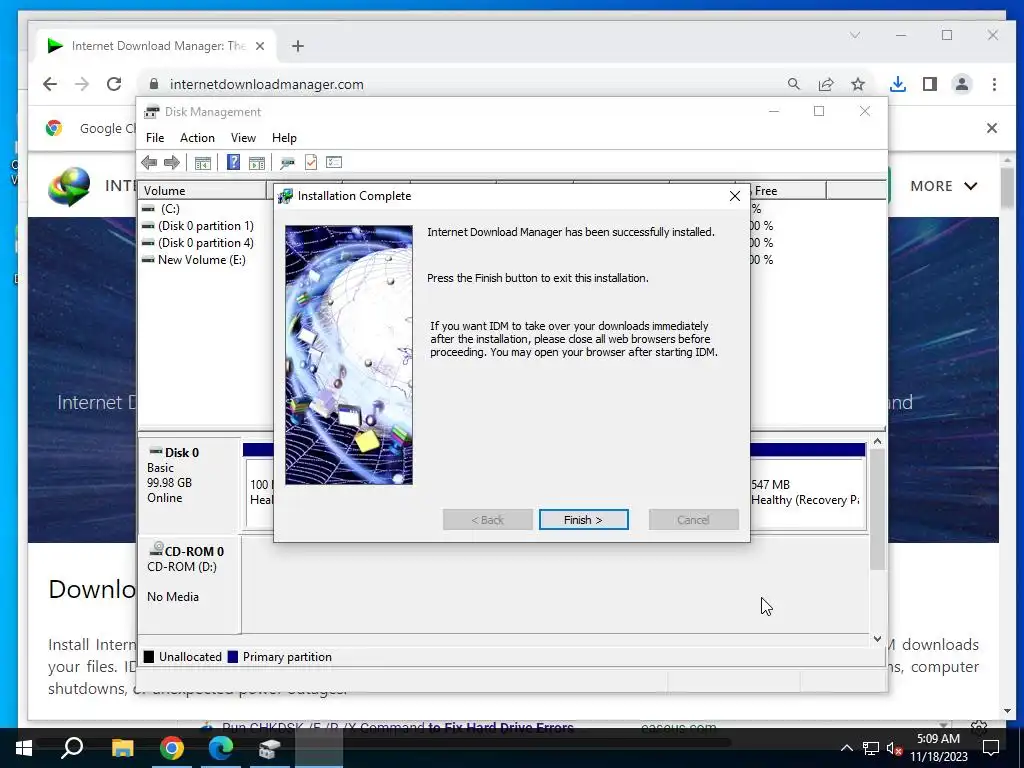The image size is (1024, 768).
Task: Bookmark this page with star icon
Action: [x=858, y=84]
